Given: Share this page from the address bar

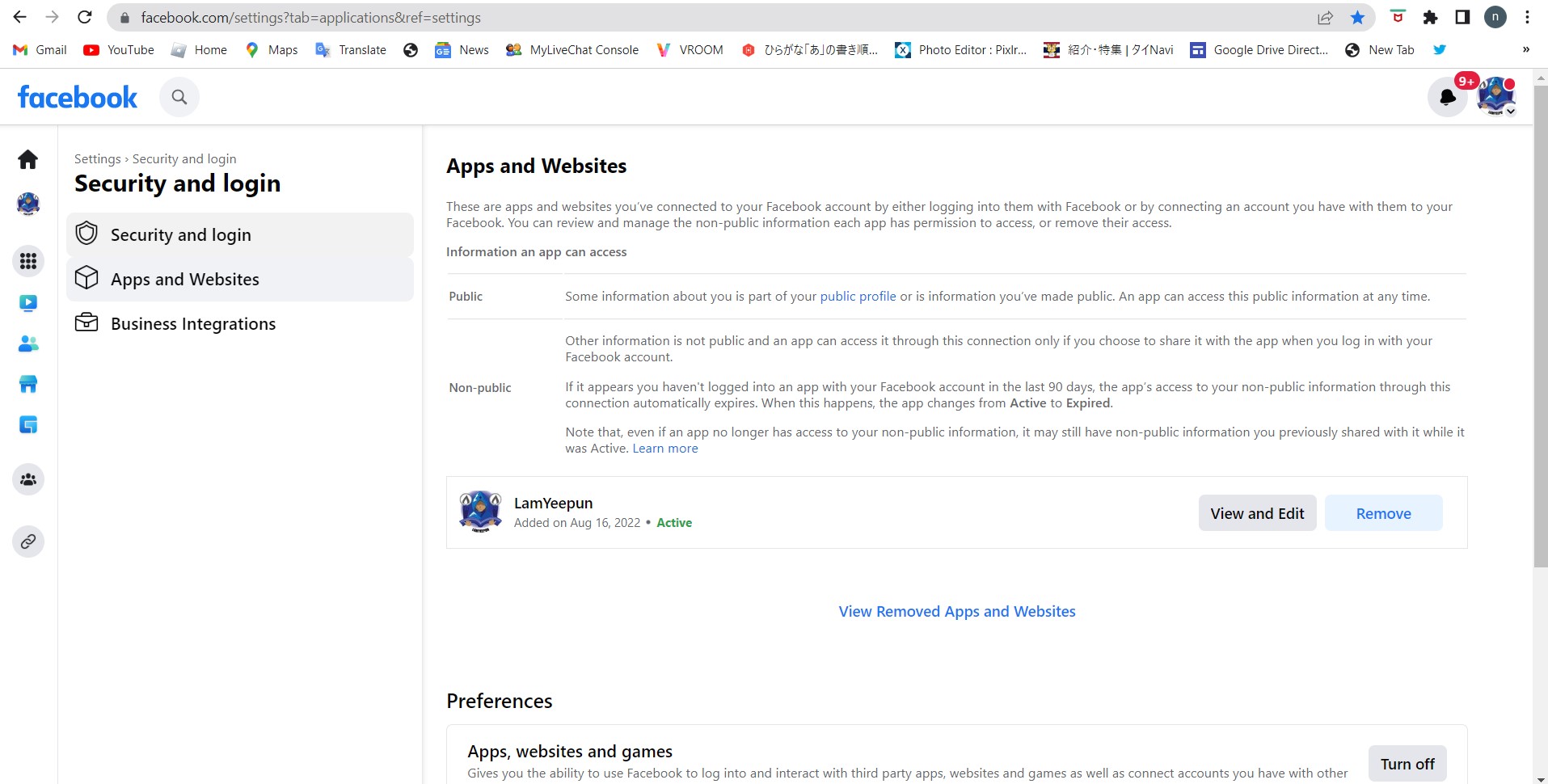Looking at the screenshot, I should 1325,17.
